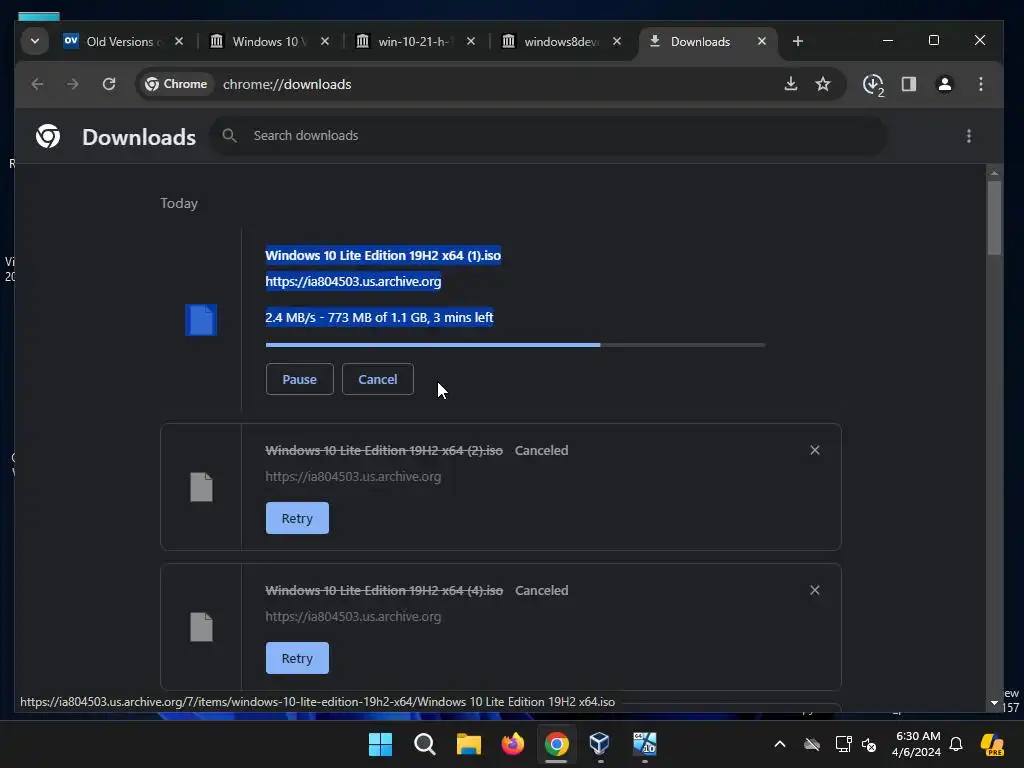The width and height of the screenshot is (1024, 768).
Task: Click the blue file icon of active download
Action: click(x=201, y=320)
